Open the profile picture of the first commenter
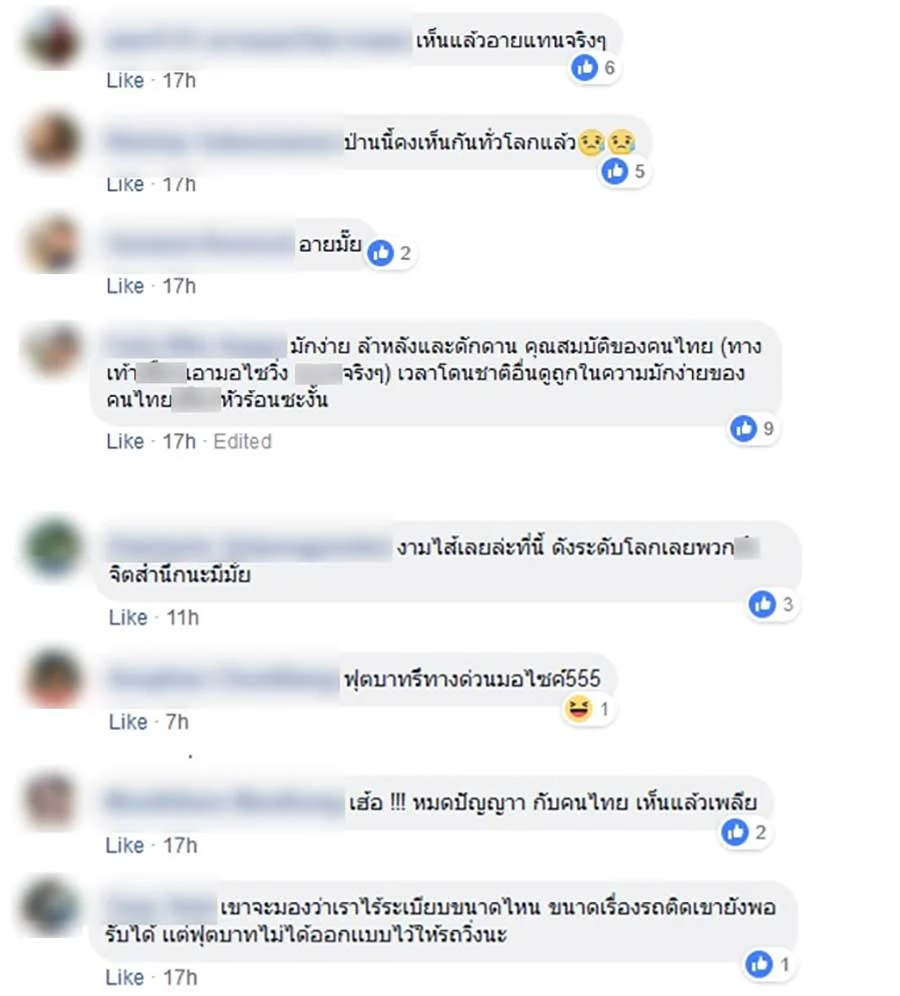 53,41
